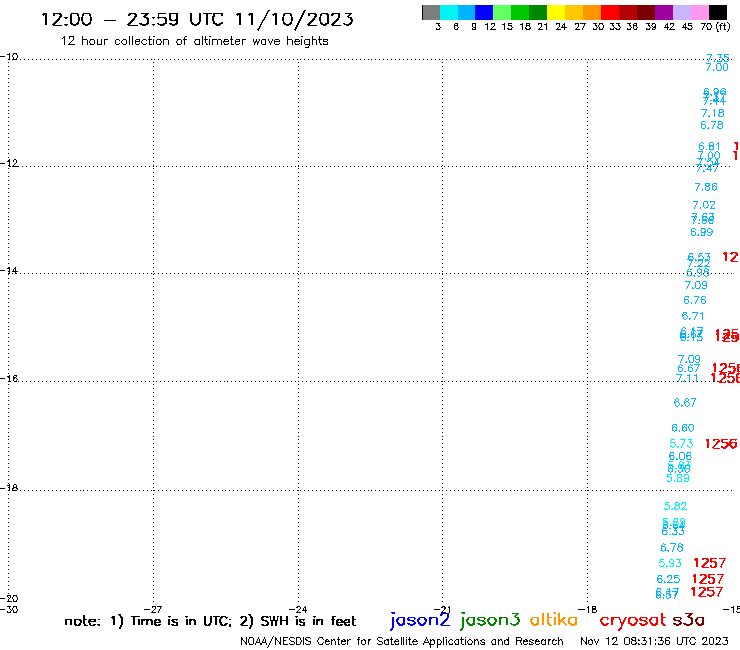Screen dimensions: 740x650
Task: Click the red 1257 time beside 6.25
Action: pyautogui.click(x=707, y=579)
